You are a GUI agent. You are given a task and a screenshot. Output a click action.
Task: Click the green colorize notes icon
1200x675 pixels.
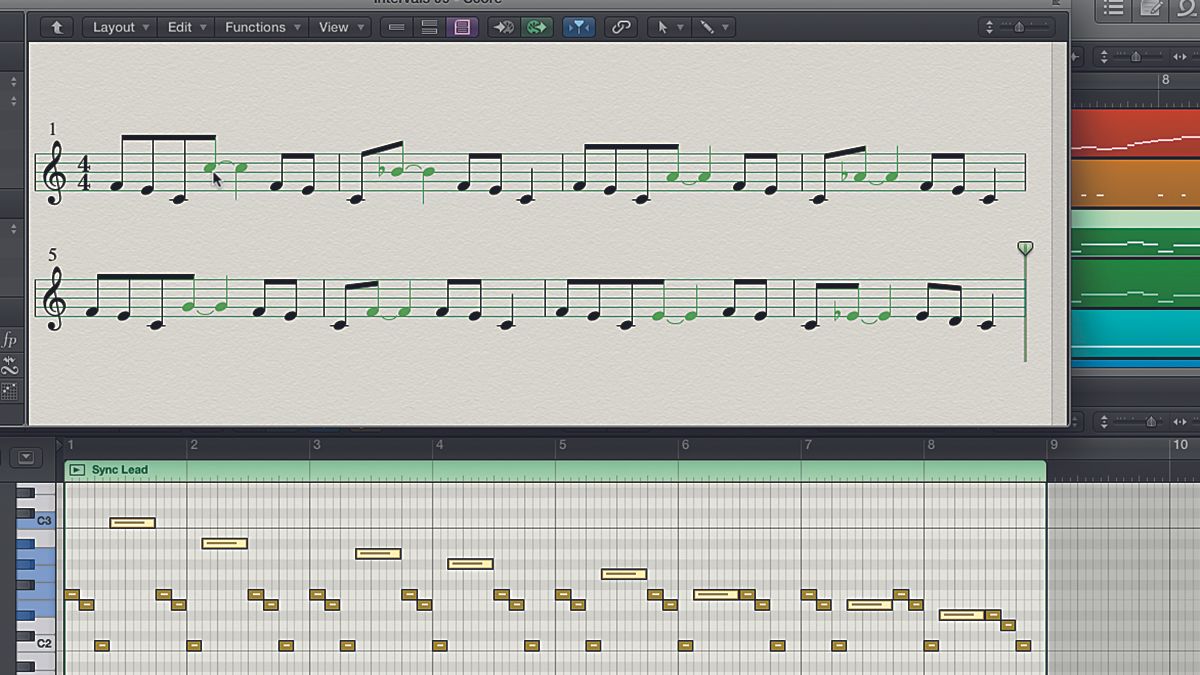(537, 27)
